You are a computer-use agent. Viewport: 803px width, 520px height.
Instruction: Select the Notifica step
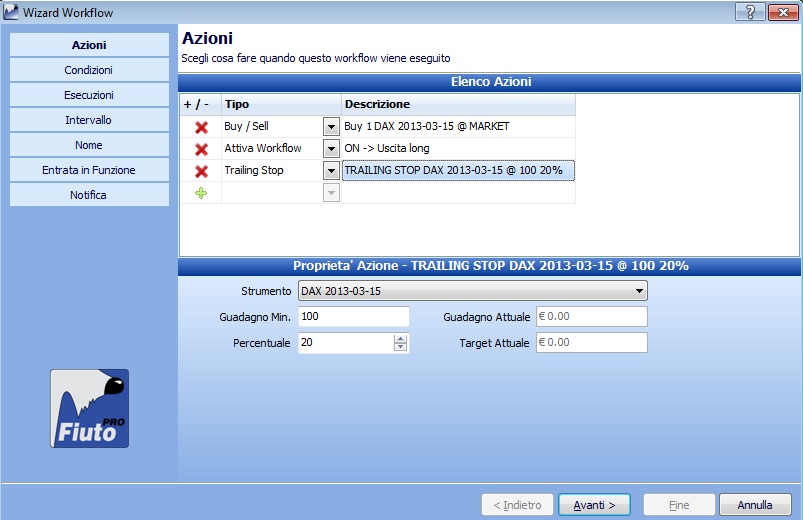(89, 195)
